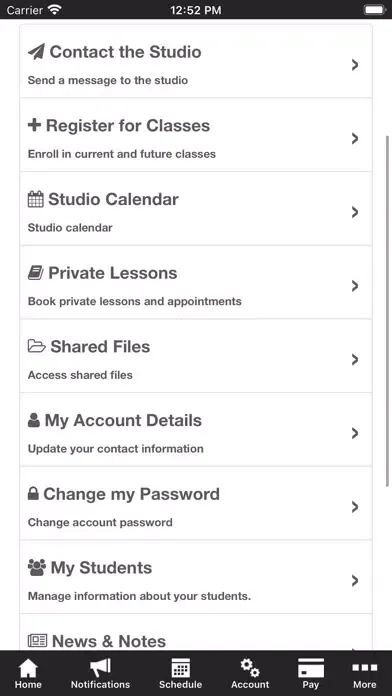The height and width of the screenshot is (696, 392).
Task: Open My Students using its right chevron
Action: pos(355,581)
